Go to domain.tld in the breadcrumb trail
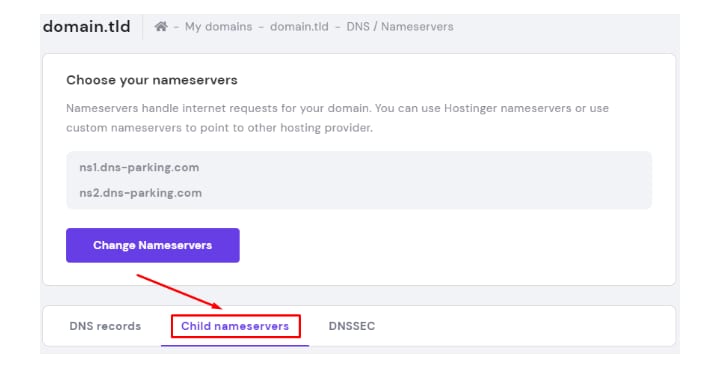The width and height of the screenshot is (712, 370). click(x=299, y=27)
